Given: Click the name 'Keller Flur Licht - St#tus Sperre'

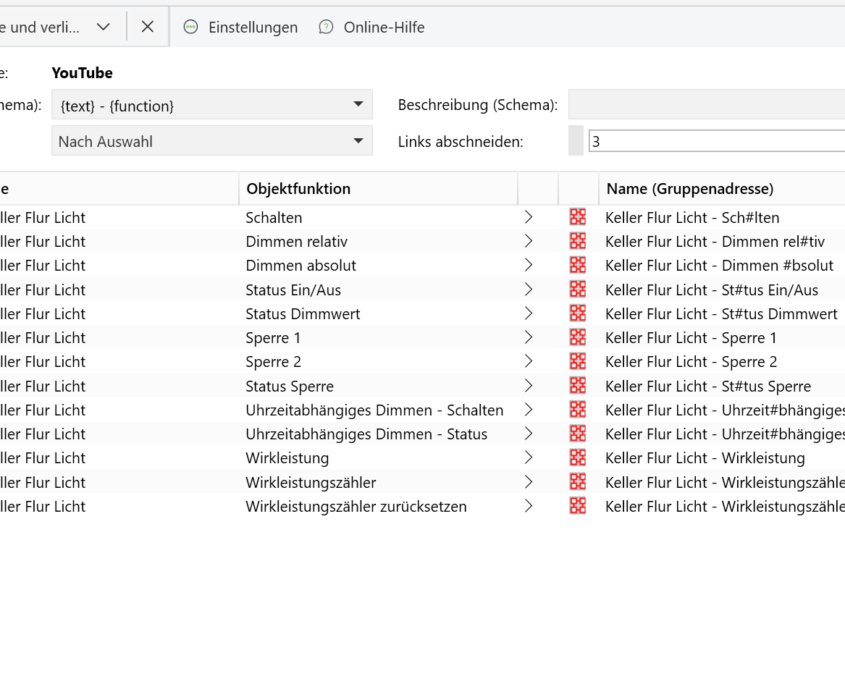Looking at the screenshot, I should coord(708,386).
